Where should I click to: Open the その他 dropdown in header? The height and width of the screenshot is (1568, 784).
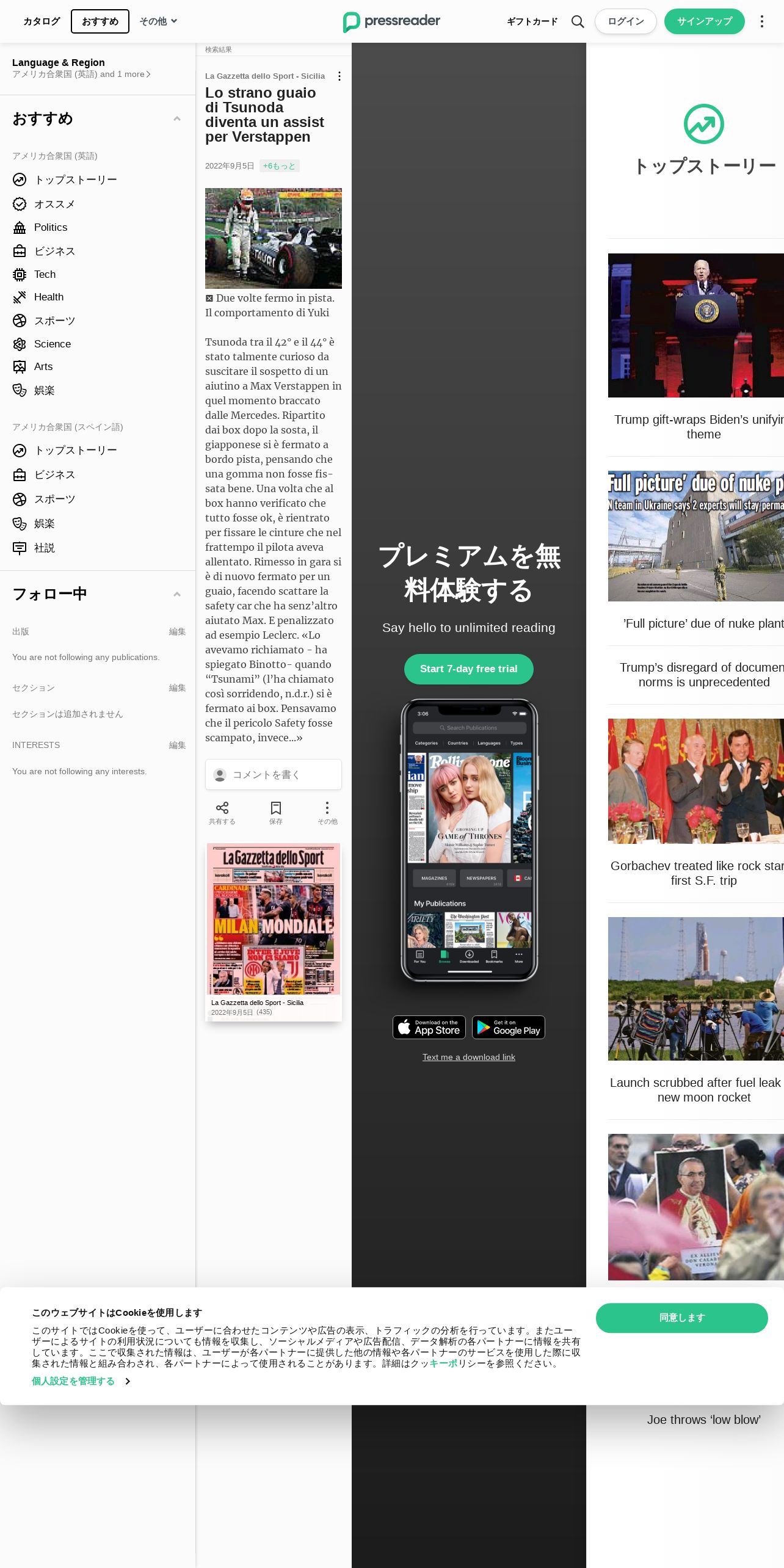point(158,21)
